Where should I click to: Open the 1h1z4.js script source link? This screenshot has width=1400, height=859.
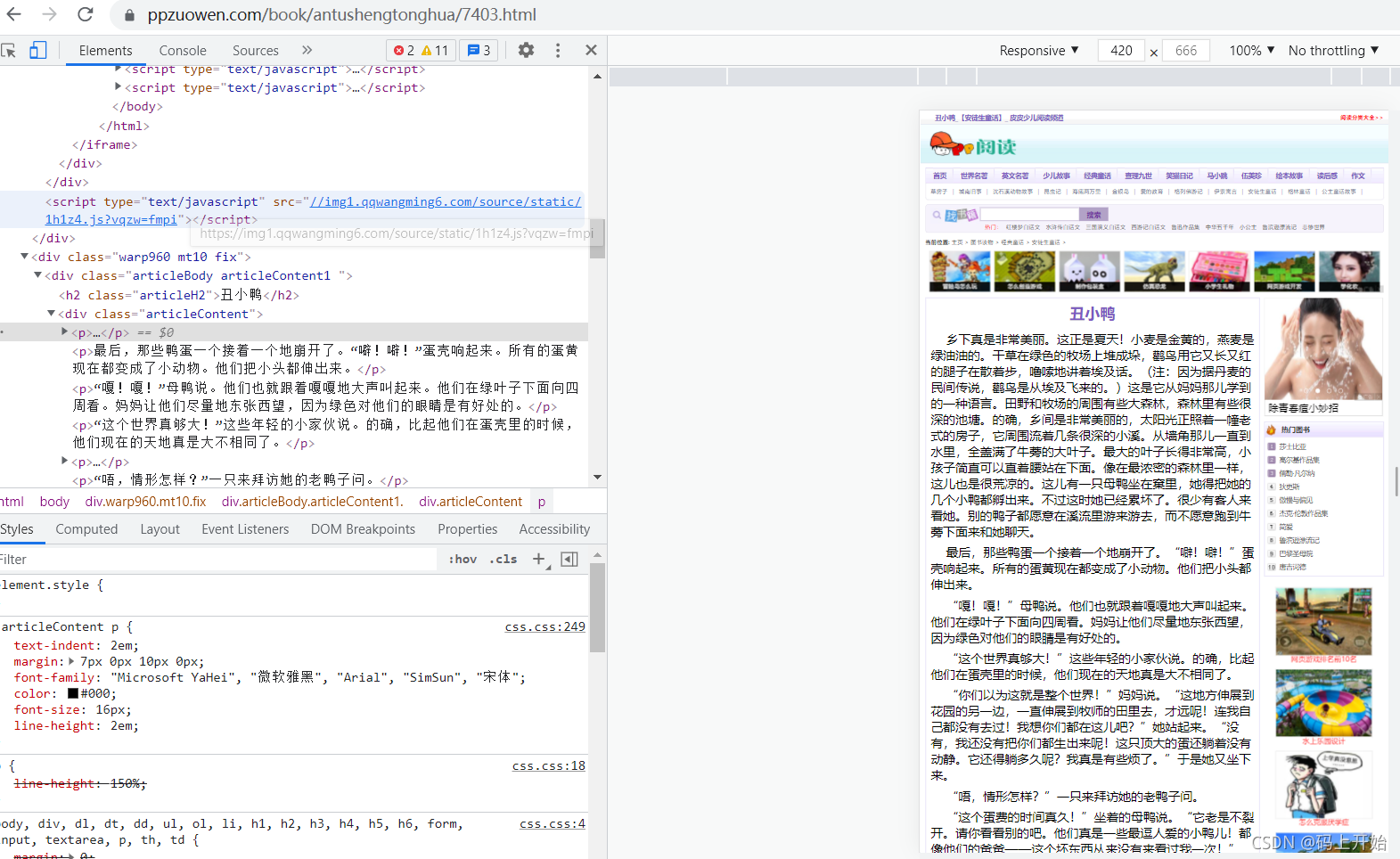point(313,210)
